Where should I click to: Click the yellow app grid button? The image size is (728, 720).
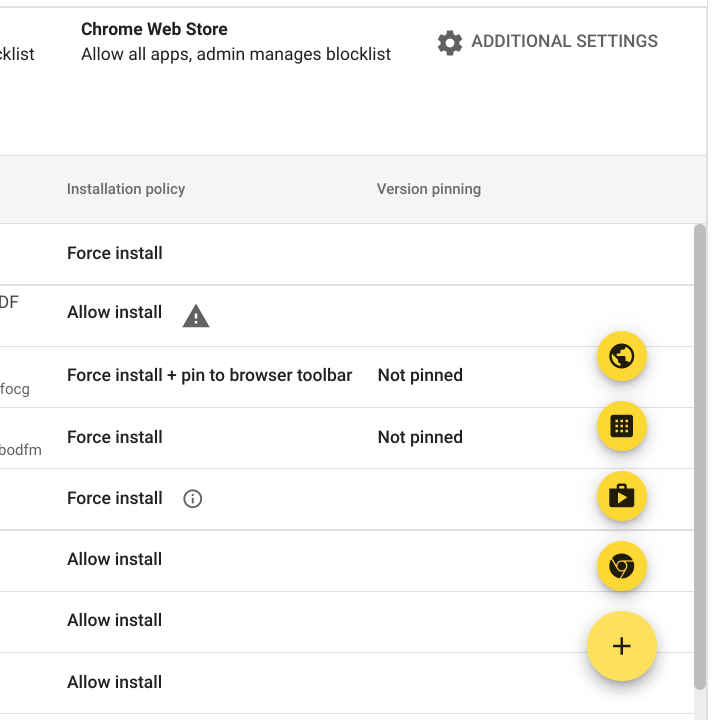click(621, 426)
